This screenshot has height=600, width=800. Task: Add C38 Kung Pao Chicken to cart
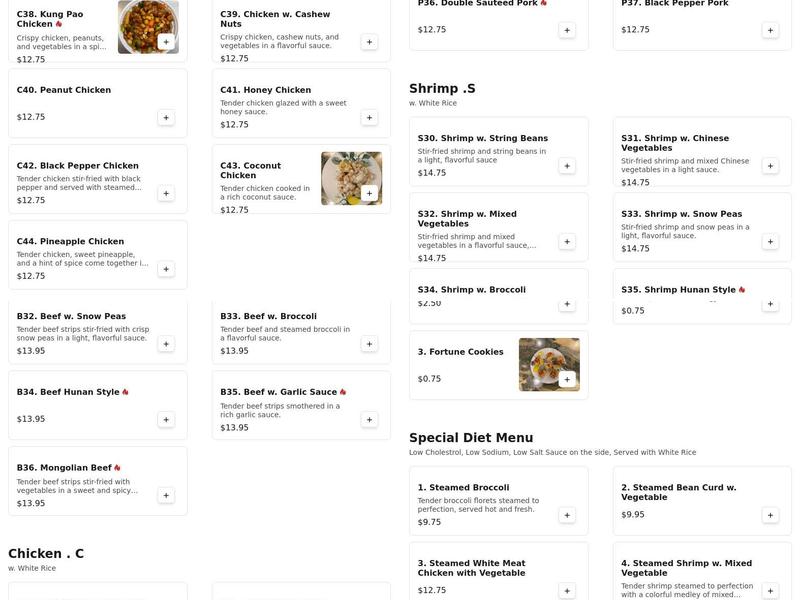[x=166, y=42]
